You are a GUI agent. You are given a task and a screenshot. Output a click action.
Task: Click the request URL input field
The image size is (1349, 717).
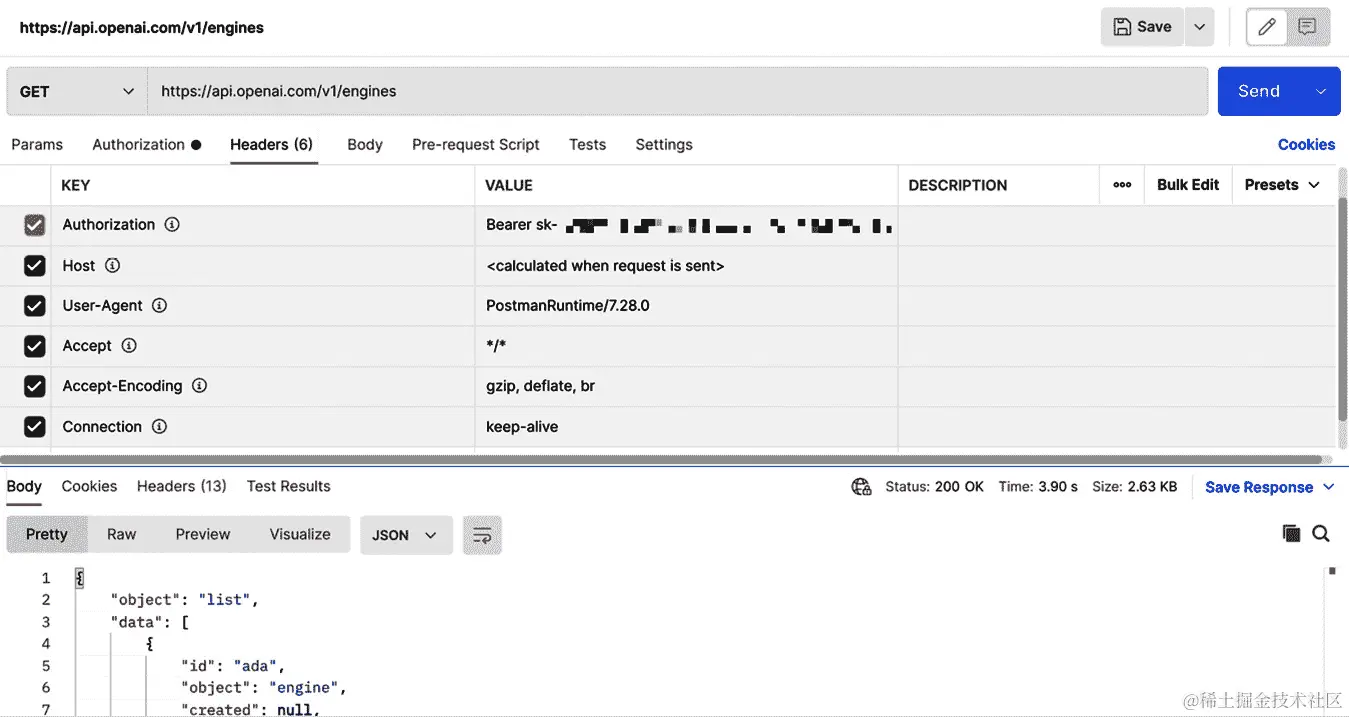pos(678,91)
